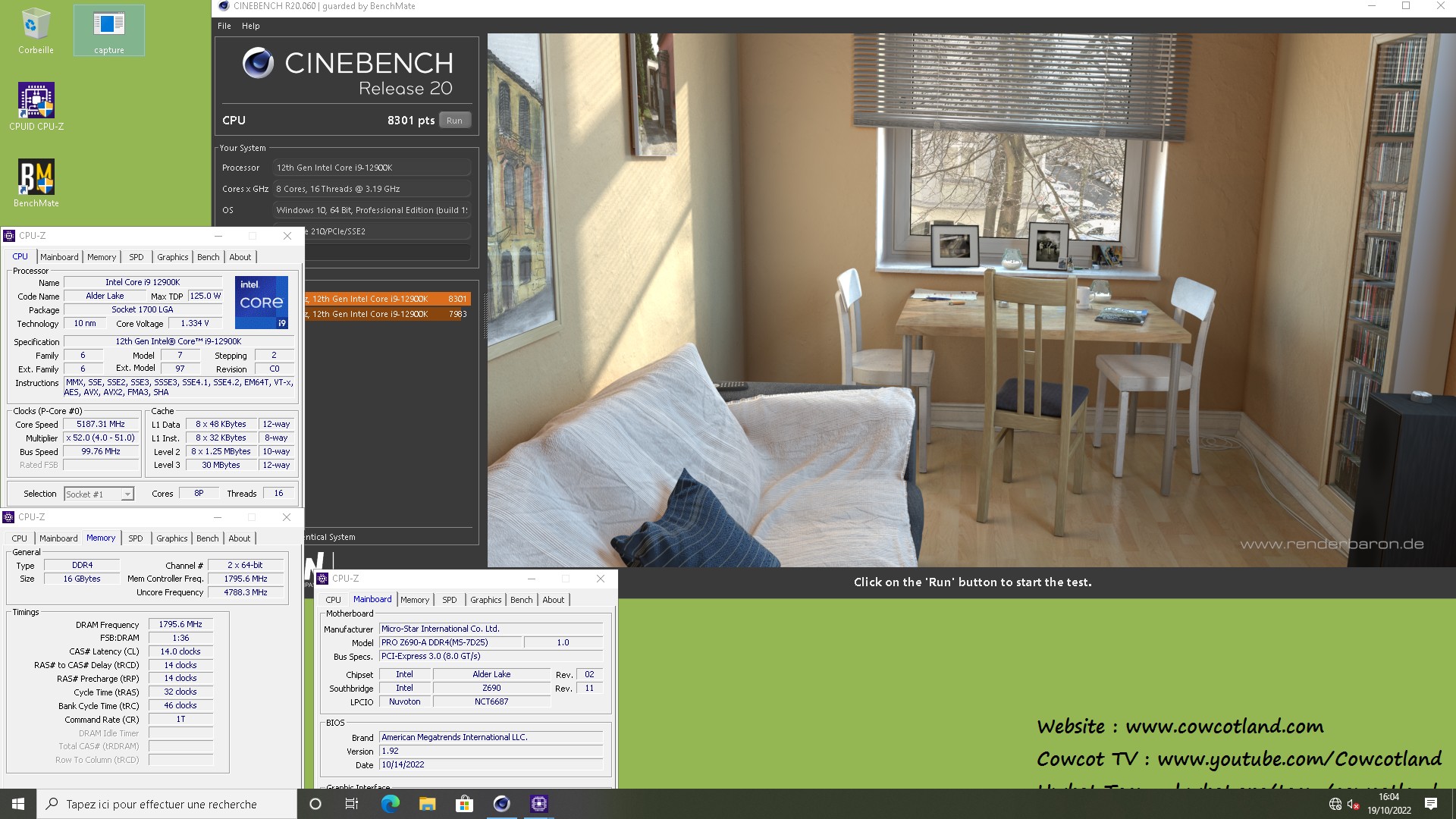Click the BIOS Date 10/14/2022 field
The height and width of the screenshot is (819, 1456).
(491, 765)
